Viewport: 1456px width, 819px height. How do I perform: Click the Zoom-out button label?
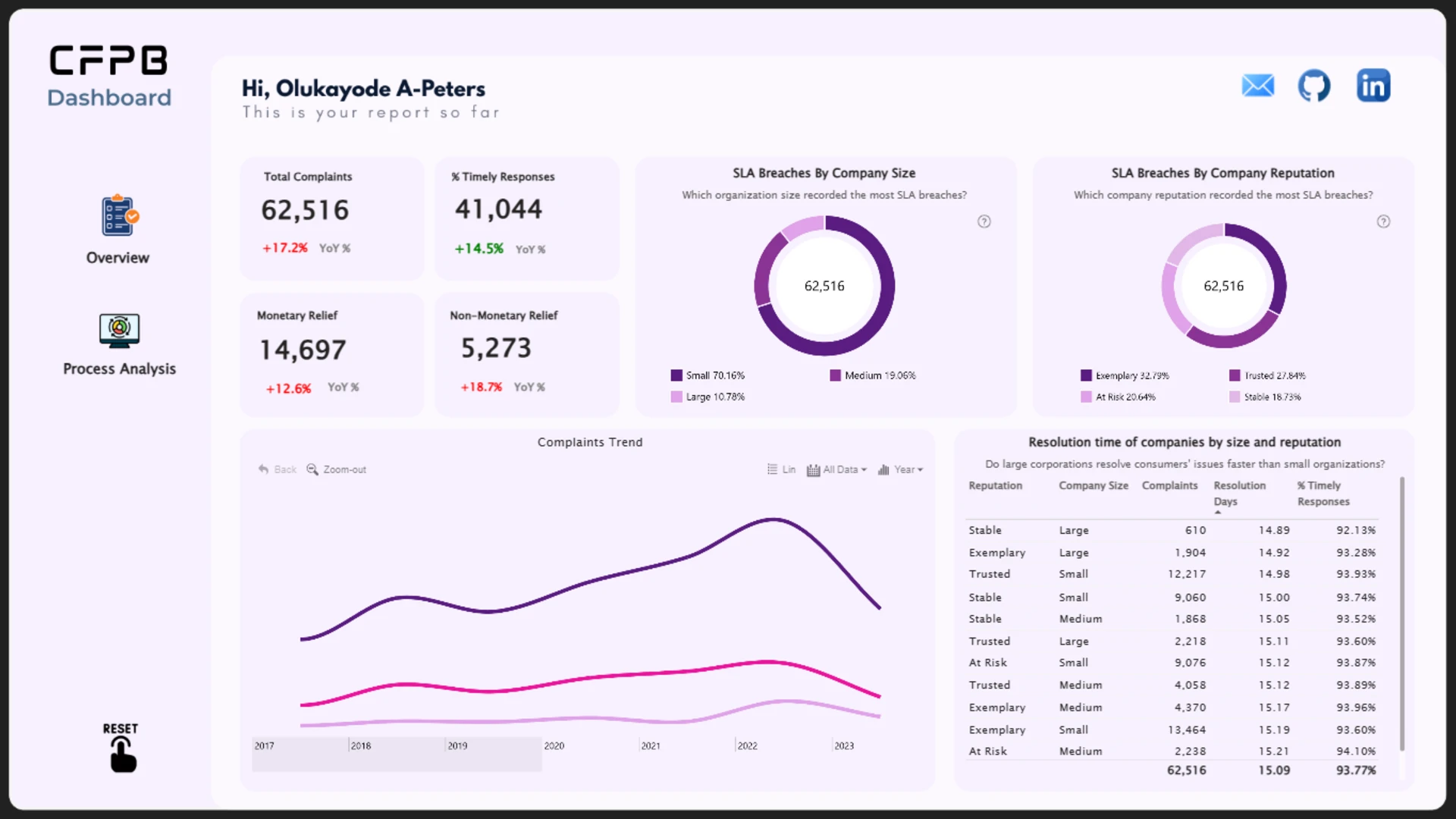345,469
